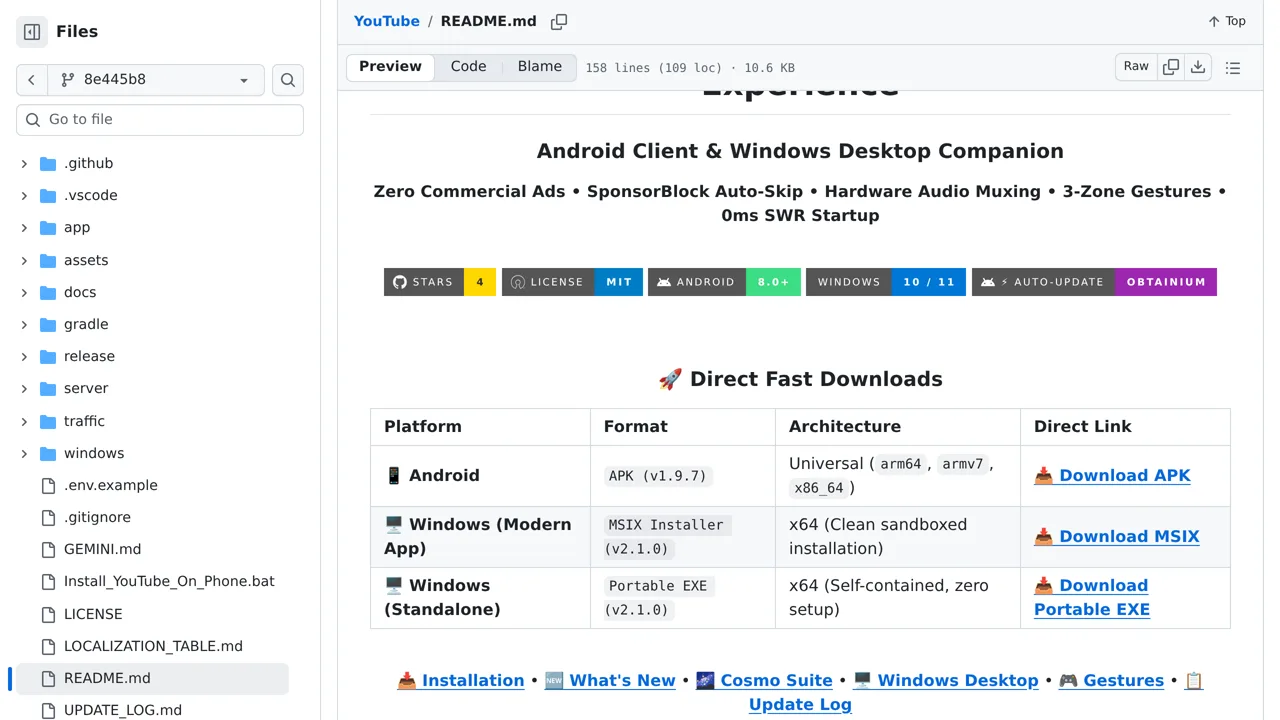Expand the traffic folder chevron
This screenshot has height=720, width=1280.
click(x=24, y=421)
